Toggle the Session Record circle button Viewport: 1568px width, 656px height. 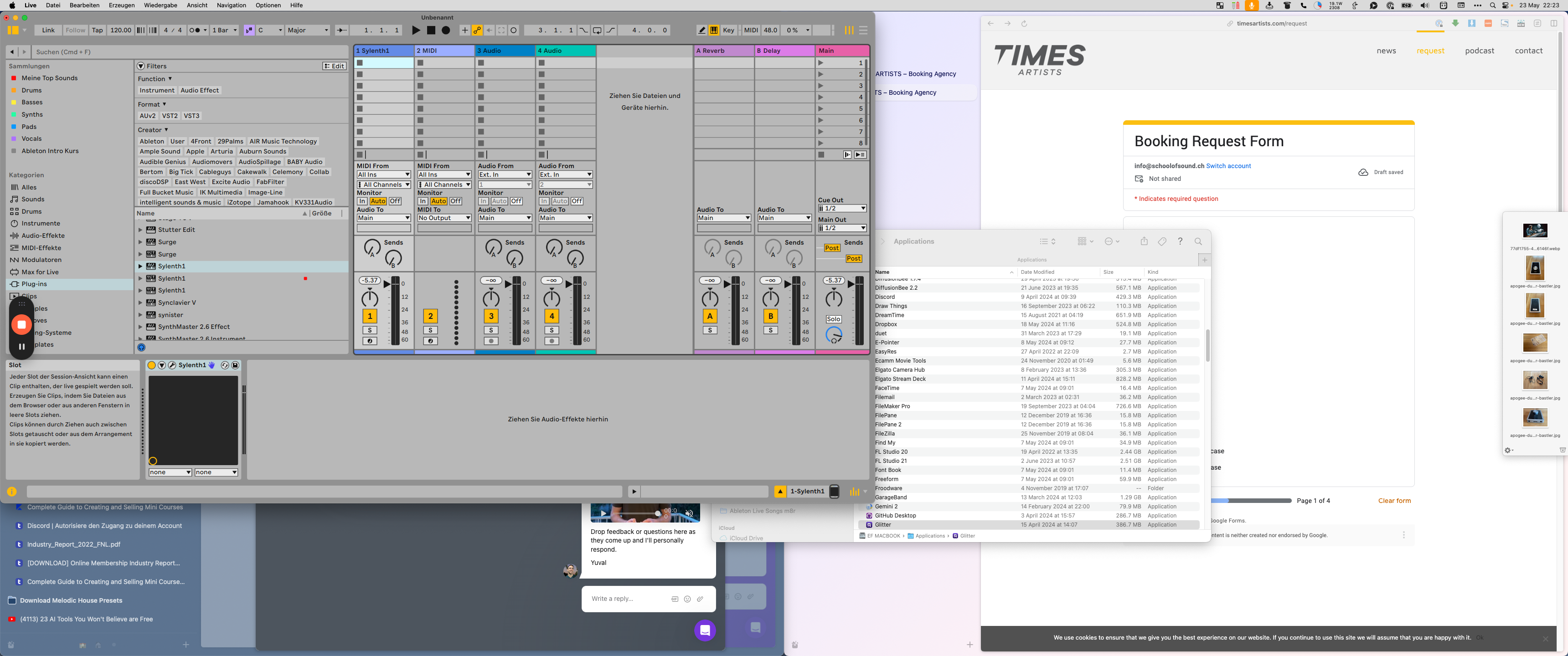pyautogui.click(x=514, y=30)
